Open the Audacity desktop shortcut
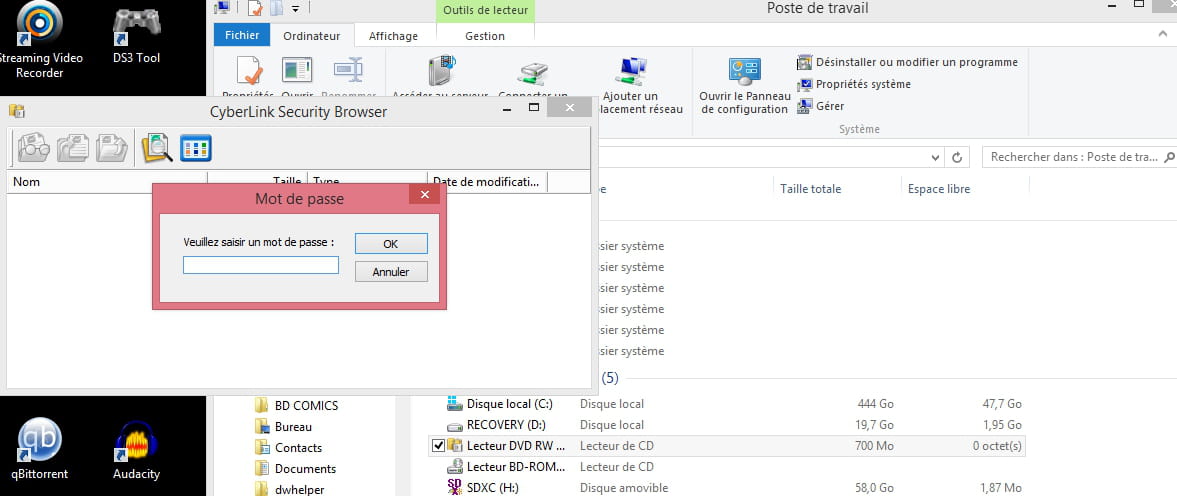The width and height of the screenshot is (1177, 496). (x=137, y=449)
